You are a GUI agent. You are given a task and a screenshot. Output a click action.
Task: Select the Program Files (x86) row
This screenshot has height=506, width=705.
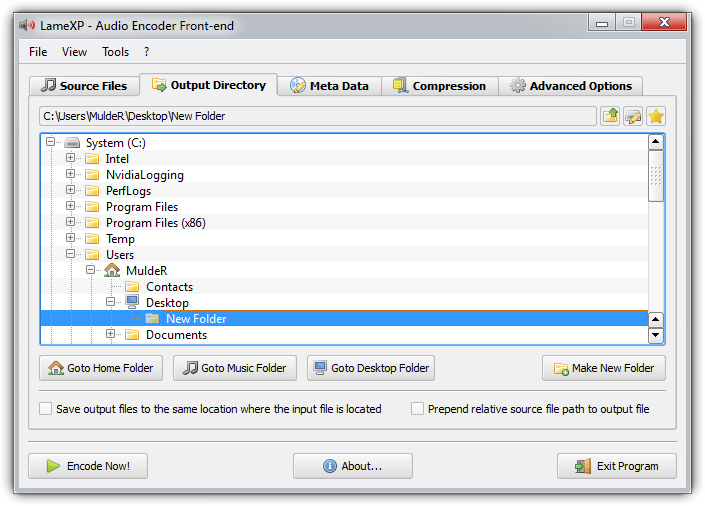click(x=344, y=223)
